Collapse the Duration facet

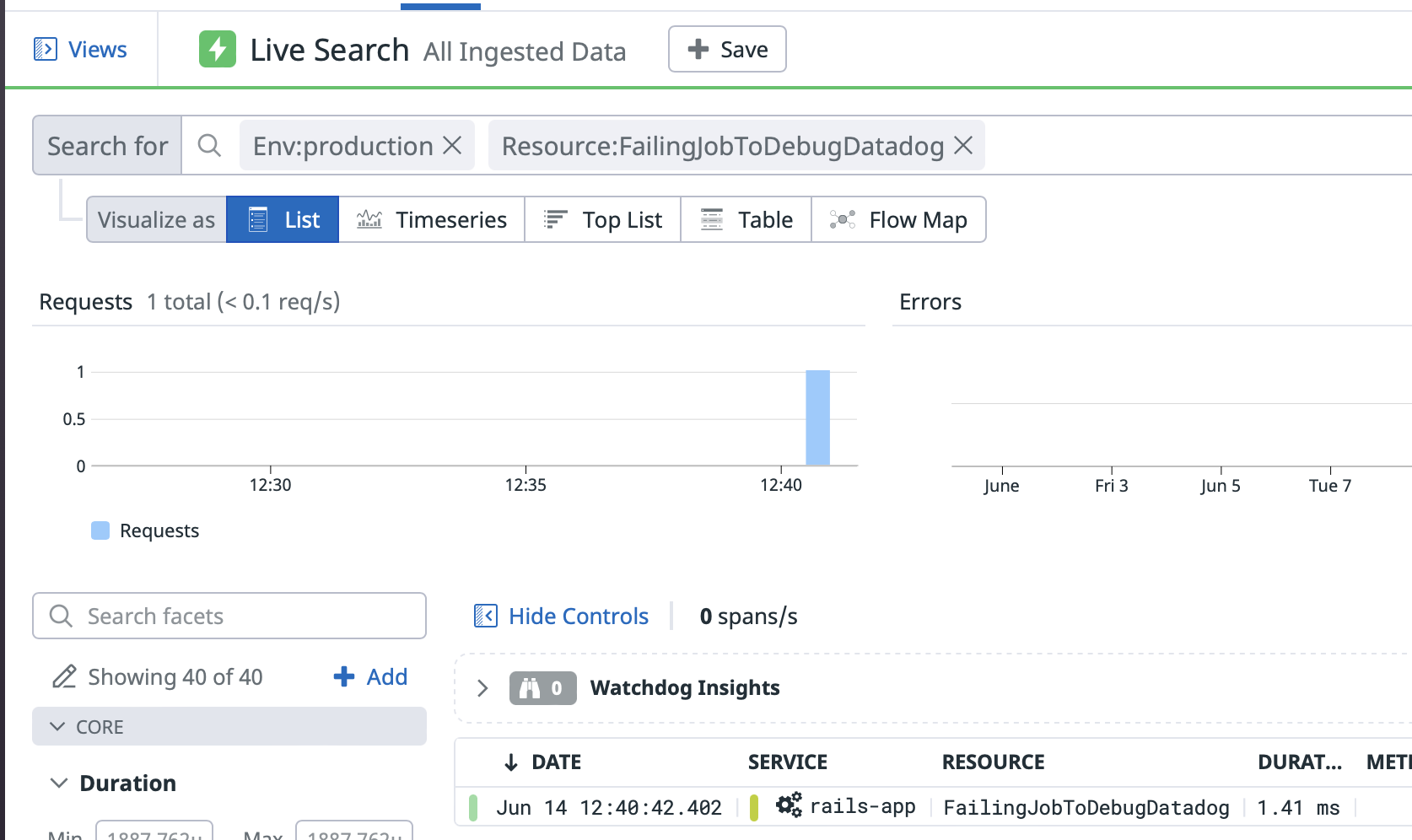(x=58, y=783)
